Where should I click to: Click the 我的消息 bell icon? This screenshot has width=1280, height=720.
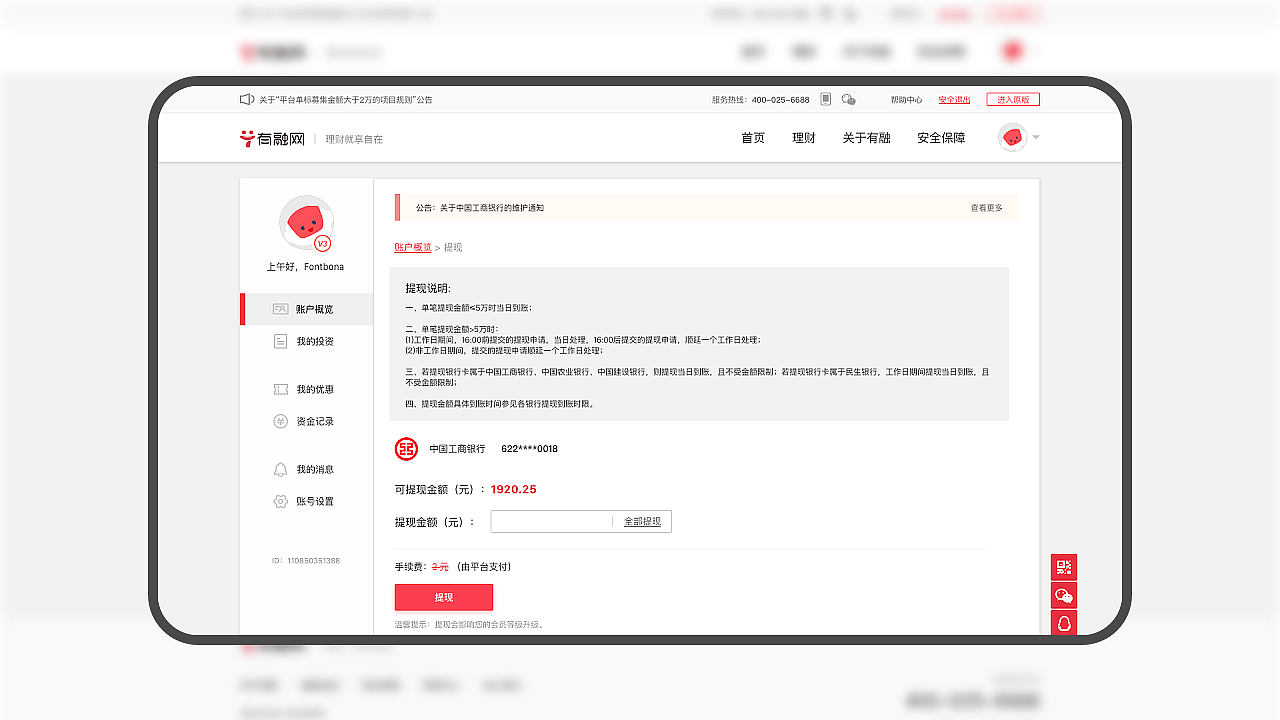(281, 469)
